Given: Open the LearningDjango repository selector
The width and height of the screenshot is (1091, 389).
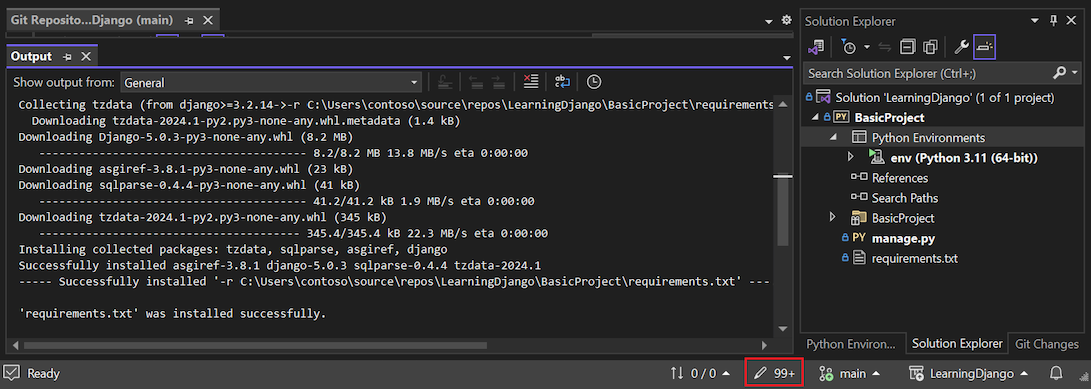Looking at the screenshot, I should coord(969,374).
